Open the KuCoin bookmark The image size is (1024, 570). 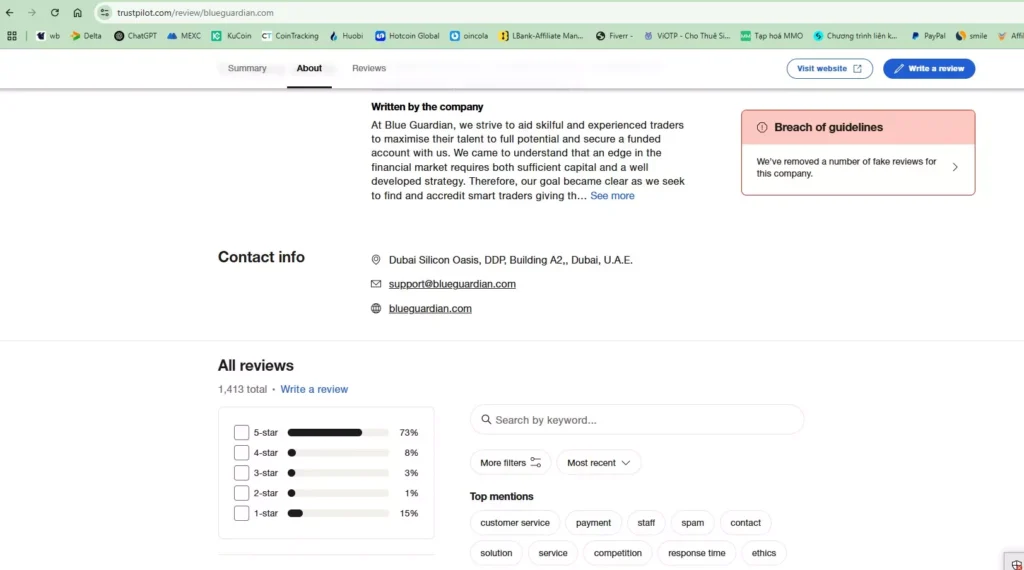[231, 36]
